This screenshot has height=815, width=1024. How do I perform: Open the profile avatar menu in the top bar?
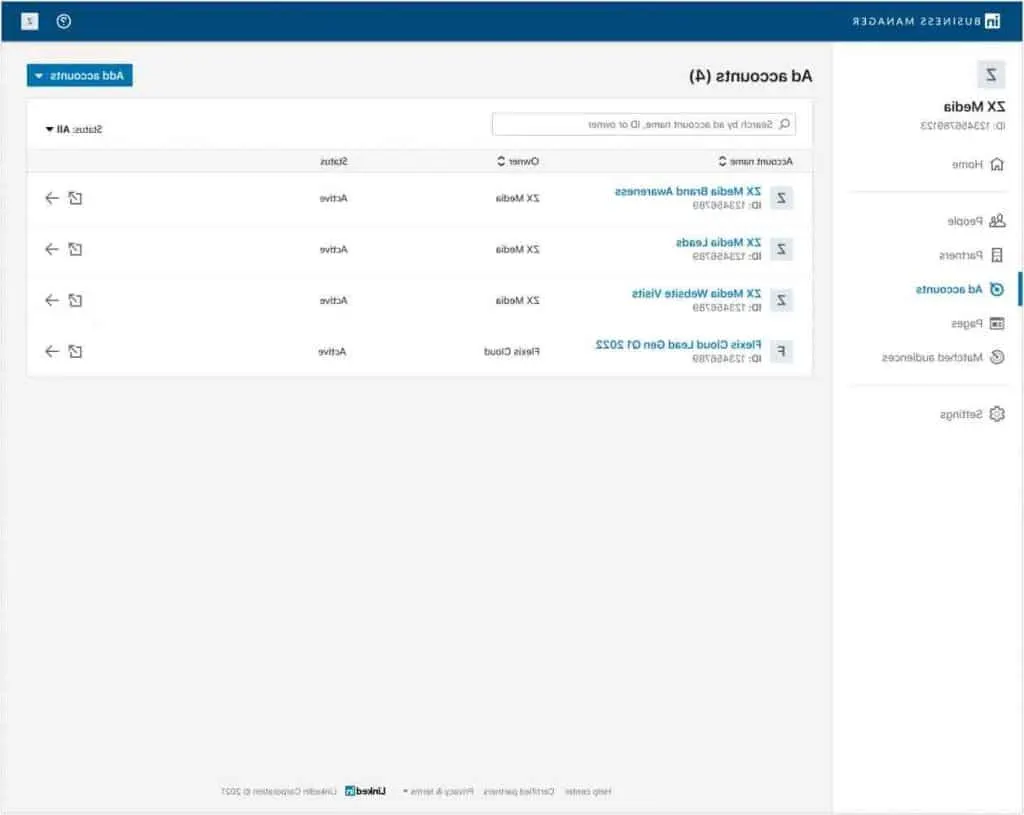click(x=29, y=22)
